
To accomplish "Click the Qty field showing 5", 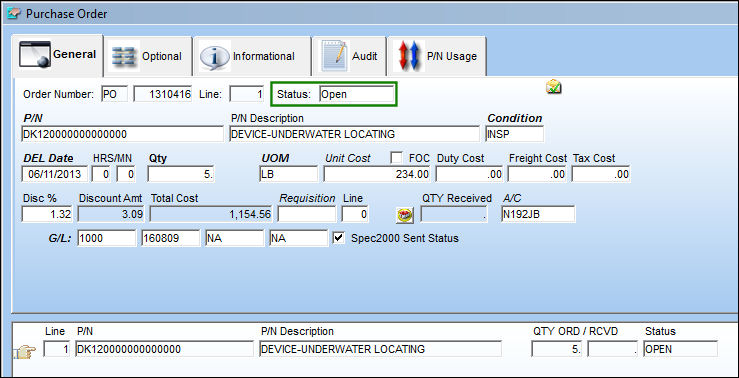I will pyautogui.click(x=181, y=174).
